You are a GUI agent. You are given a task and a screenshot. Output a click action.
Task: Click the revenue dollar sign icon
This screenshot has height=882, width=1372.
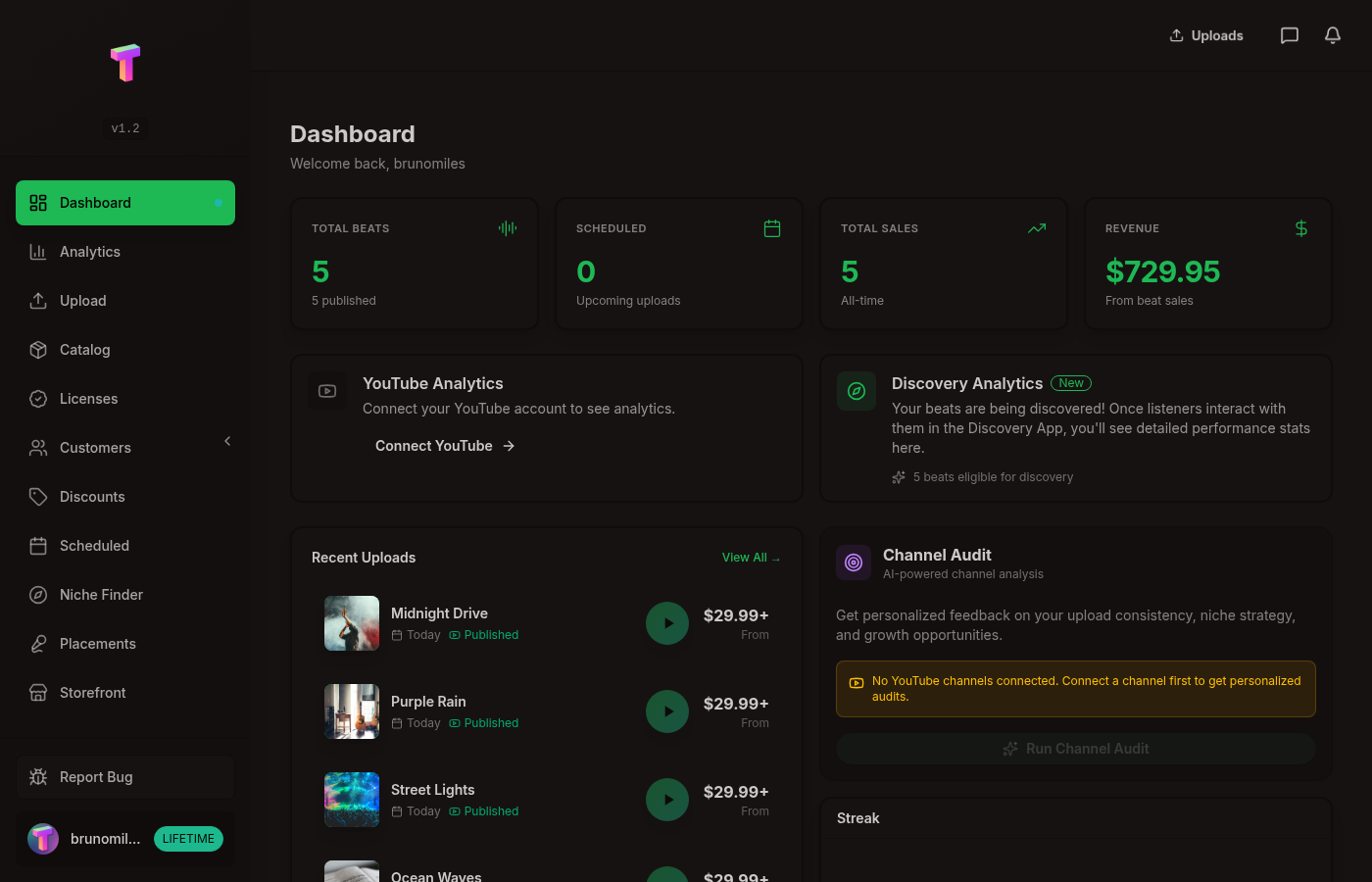1301,227
